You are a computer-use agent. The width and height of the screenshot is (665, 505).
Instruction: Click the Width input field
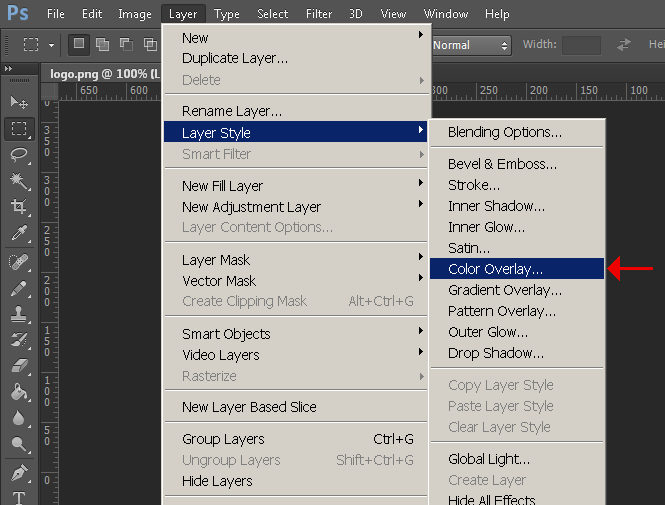click(x=581, y=45)
